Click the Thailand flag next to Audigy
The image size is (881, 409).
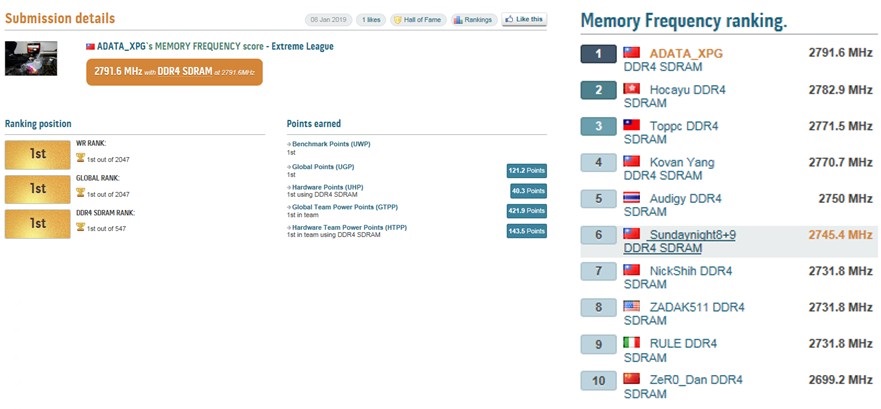point(631,198)
